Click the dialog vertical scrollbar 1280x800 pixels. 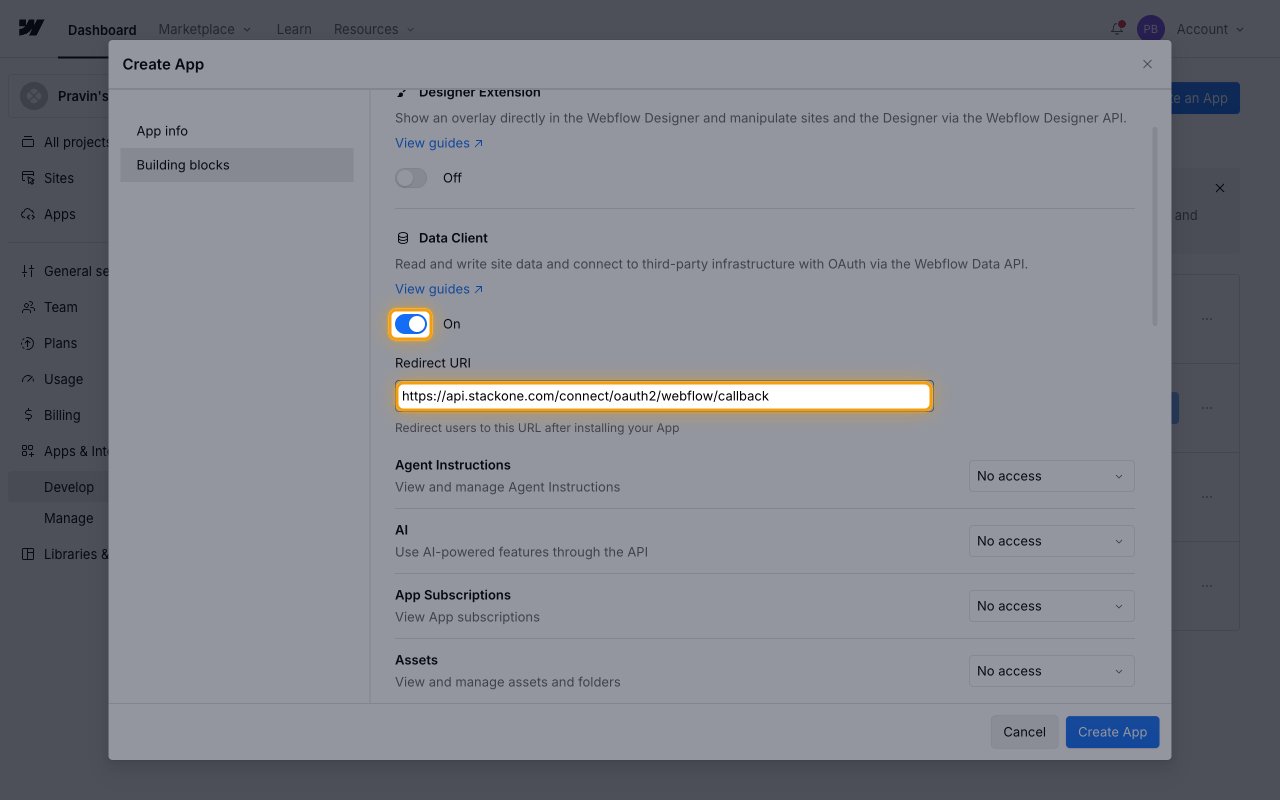[x=1155, y=225]
